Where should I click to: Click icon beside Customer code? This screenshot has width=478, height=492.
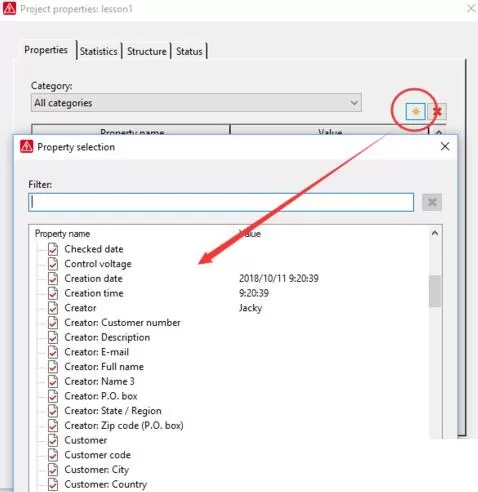[53, 455]
